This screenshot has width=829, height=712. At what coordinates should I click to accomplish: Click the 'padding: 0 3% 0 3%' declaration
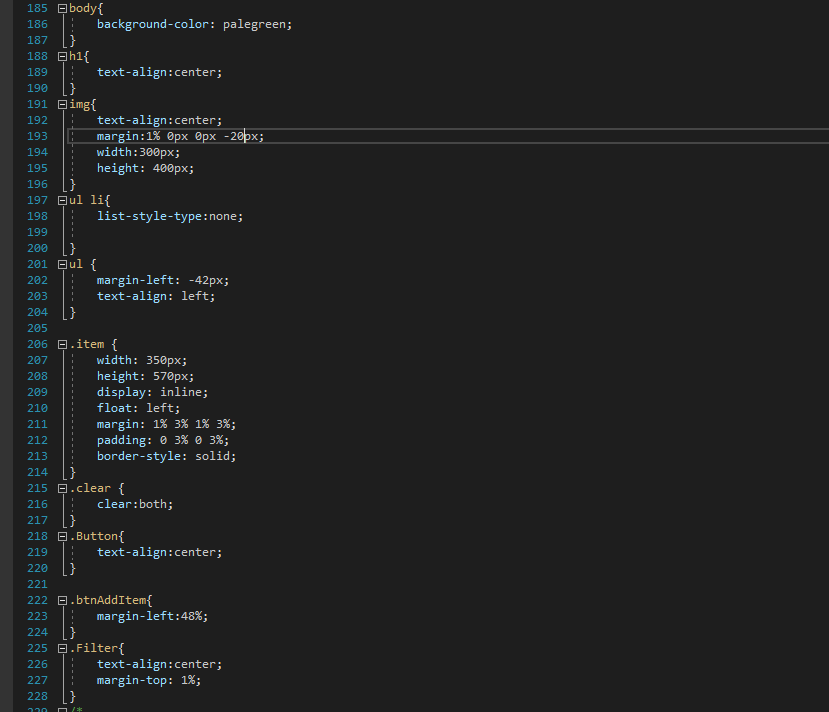[160, 440]
